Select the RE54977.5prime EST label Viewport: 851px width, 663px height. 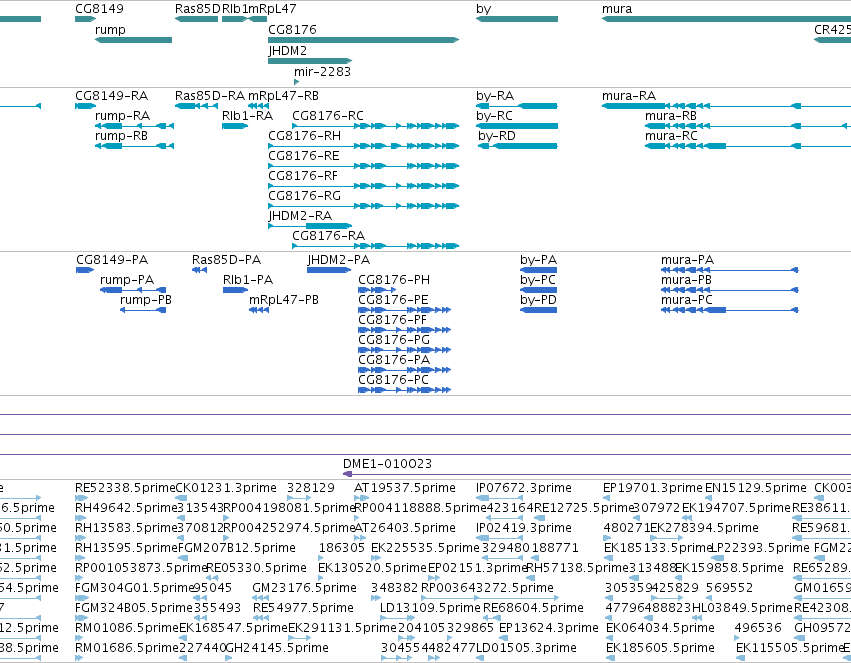[303, 608]
